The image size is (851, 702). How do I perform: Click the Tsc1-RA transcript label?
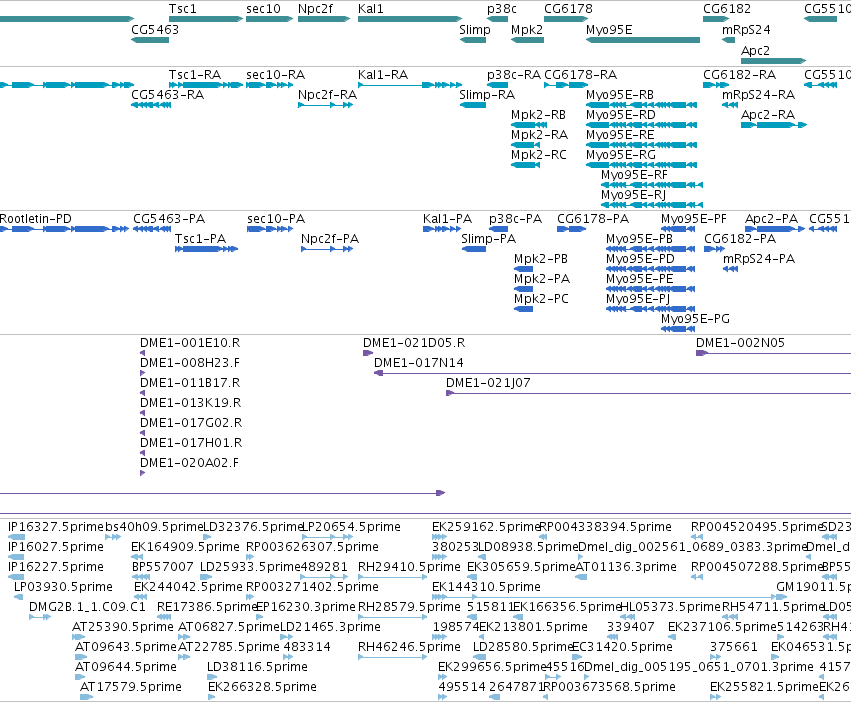coord(195,75)
